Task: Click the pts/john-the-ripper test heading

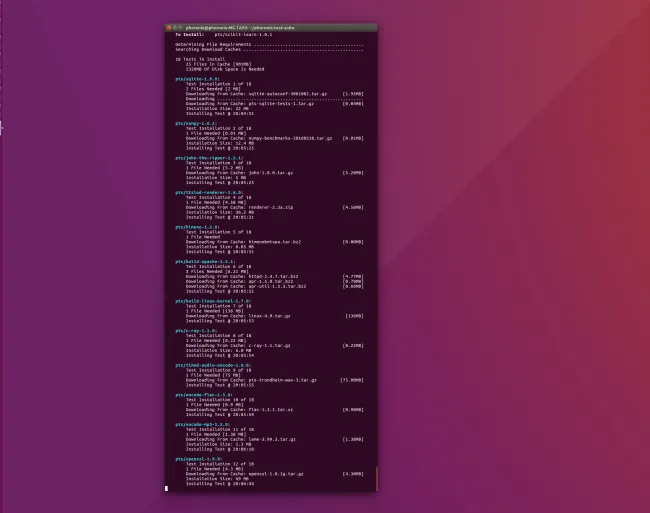Action: tap(209, 158)
